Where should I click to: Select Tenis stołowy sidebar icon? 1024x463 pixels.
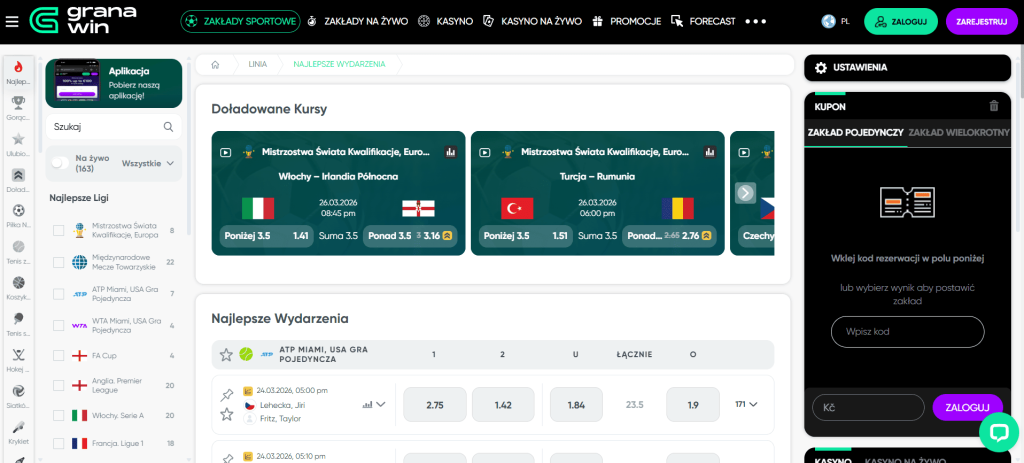pyautogui.click(x=18, y=319)
